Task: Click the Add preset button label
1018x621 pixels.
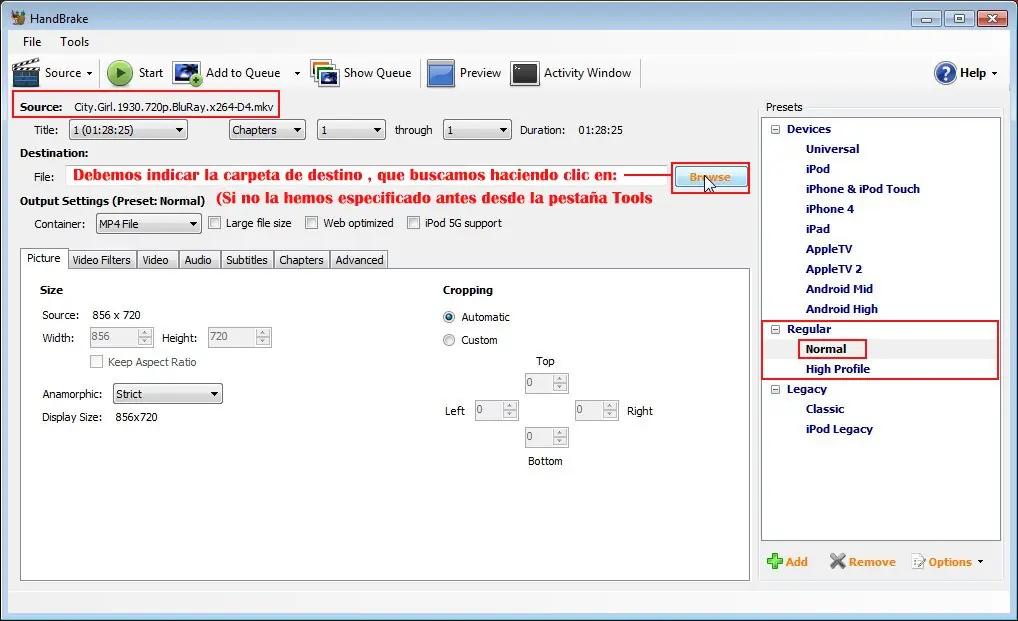Action: click(x=797, y=562)
